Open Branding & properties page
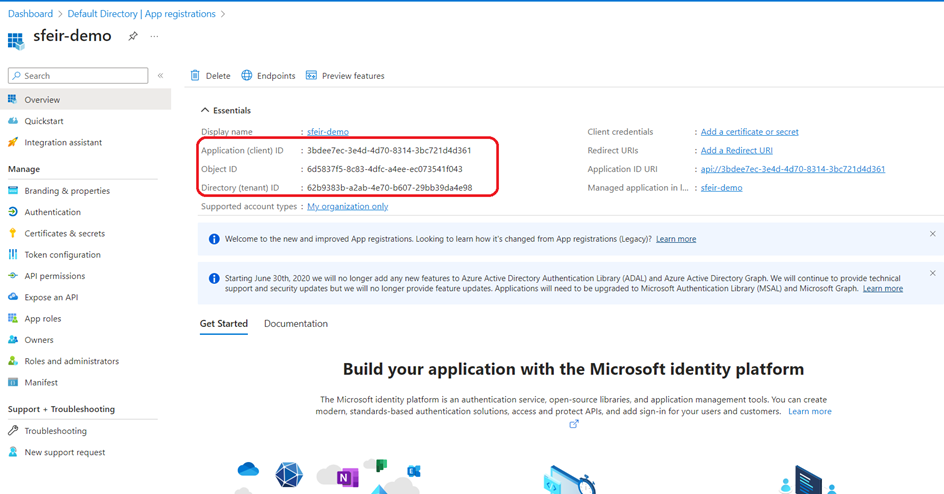Screen dimensions: 944x494 tap(67, 191)
